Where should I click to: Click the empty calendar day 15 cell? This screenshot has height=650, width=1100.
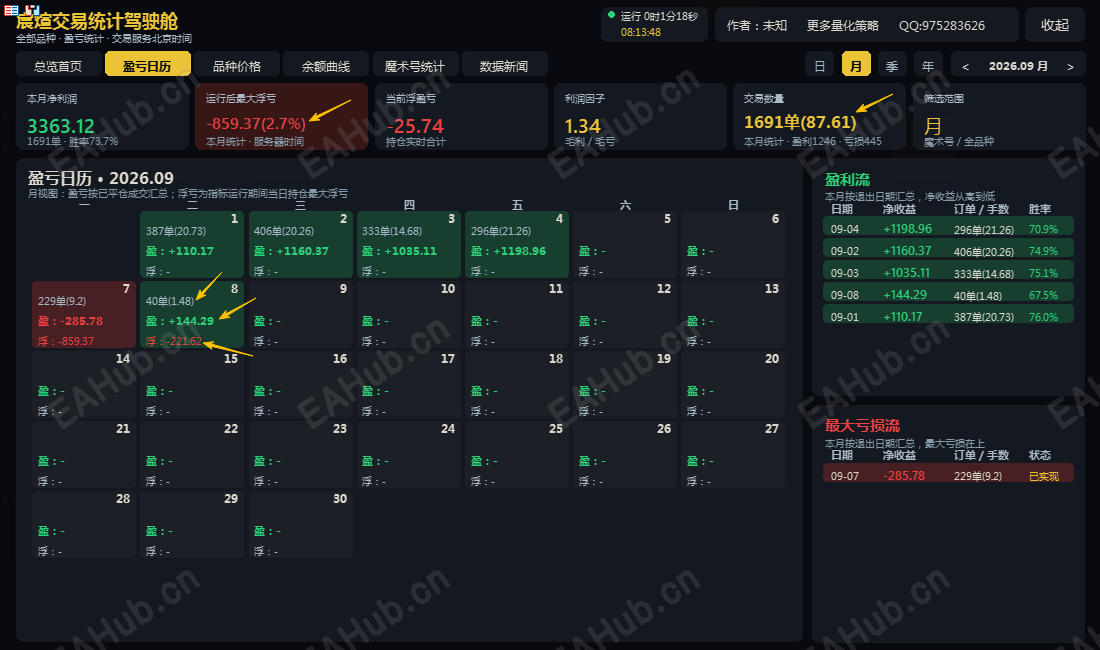[192, 384]
